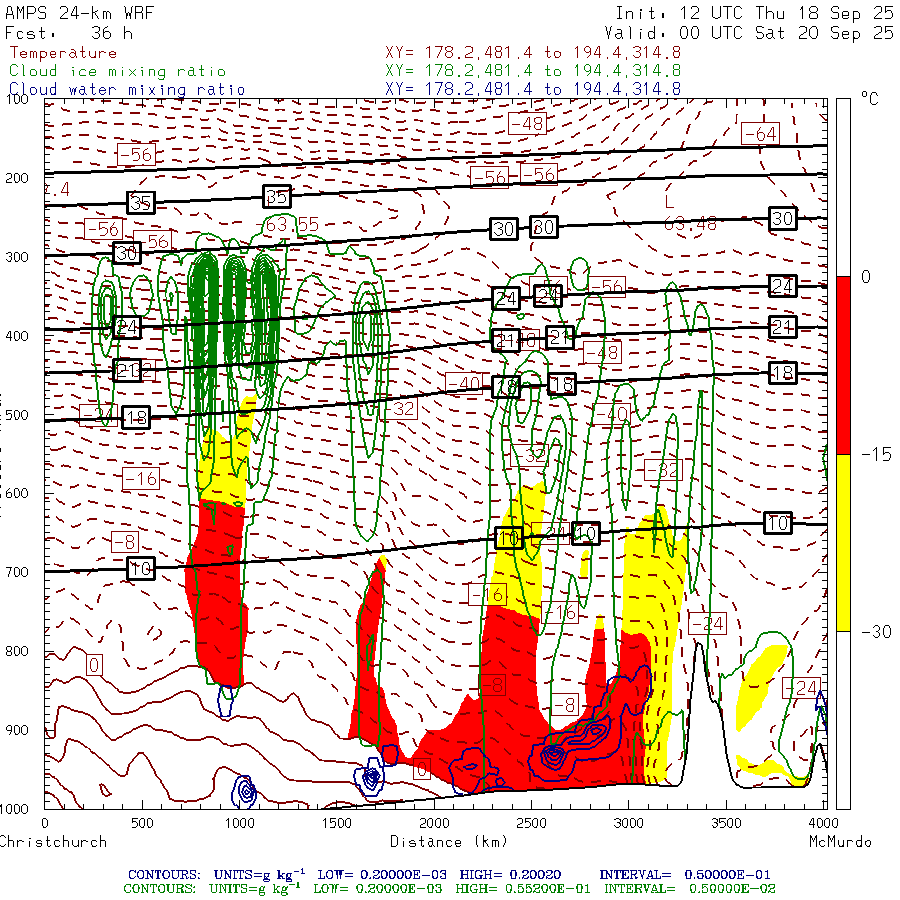
Task: Click the blue "CONTOURS:" label at bottom
Action: (164, 875)
